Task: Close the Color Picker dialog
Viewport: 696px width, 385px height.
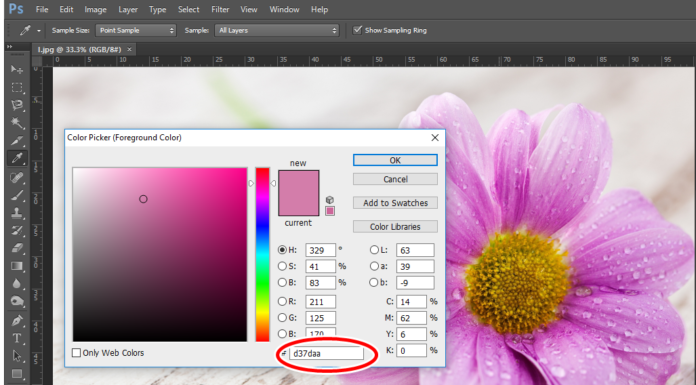Action: 435,138
